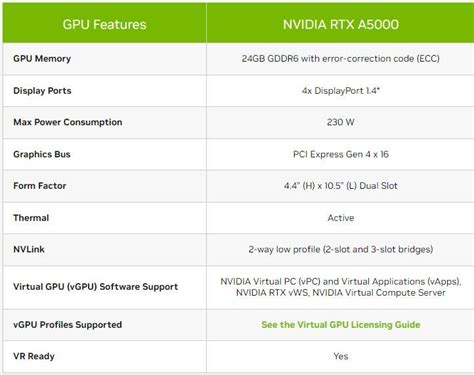Click the Display Ports row label
This screenshot has width=474, height=375.
click(x=42, y=91)
